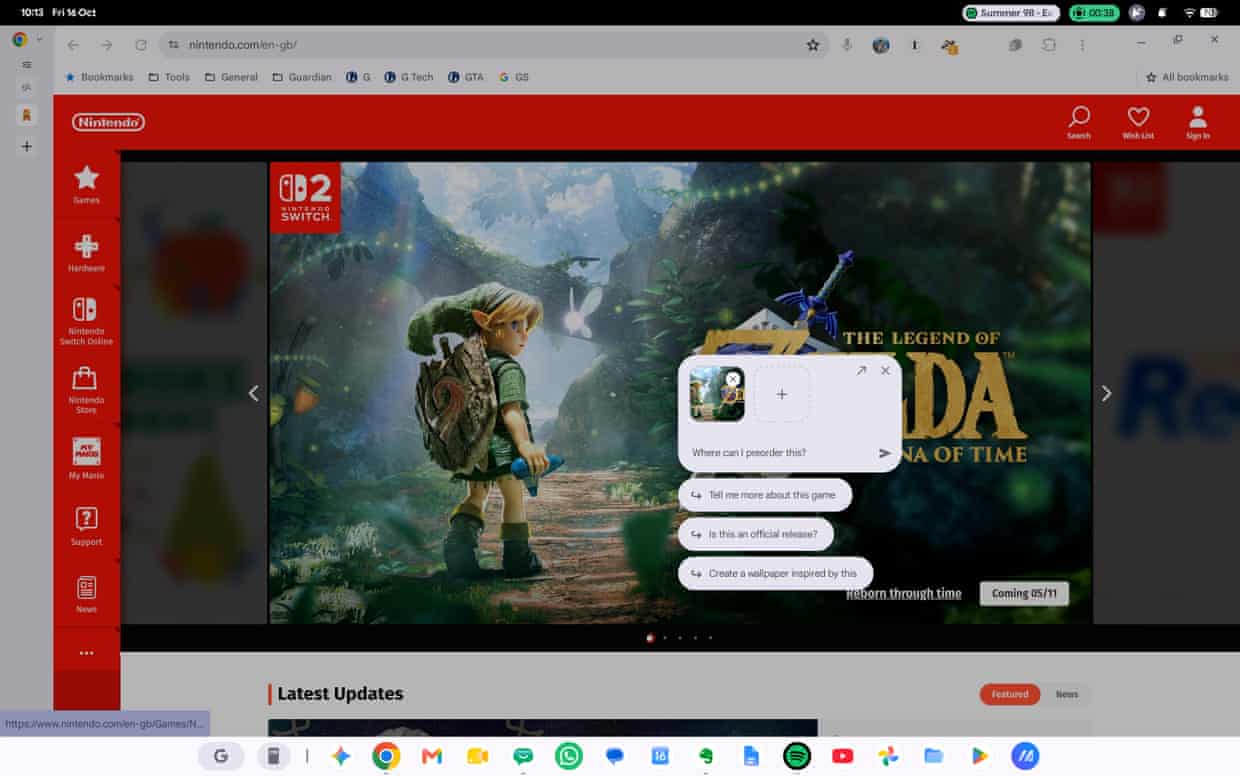Select the third carousel dot indicator
The width and height of the screenshot is (1240, 776).
tap(680, 637)
